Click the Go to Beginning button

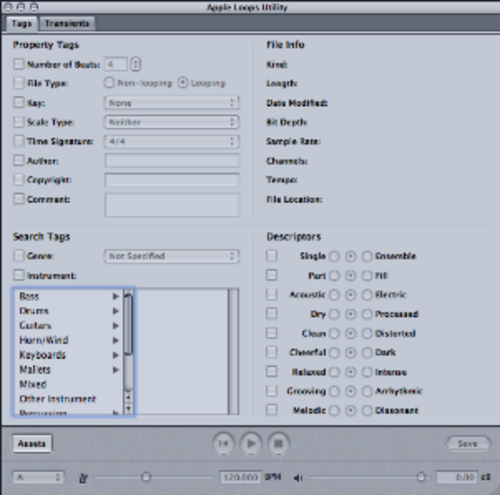pos(223,444)
